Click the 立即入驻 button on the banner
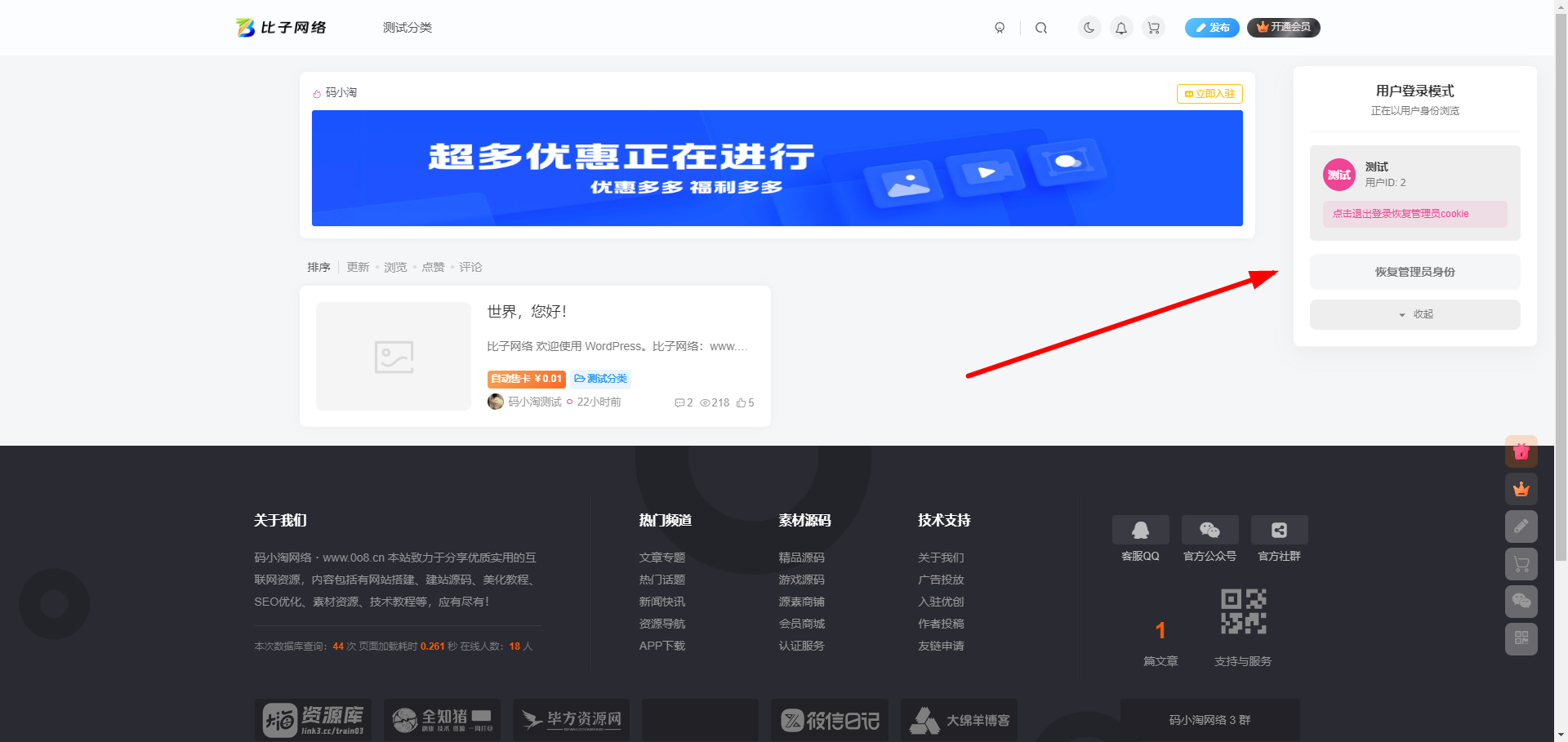Screen dimensions: 1568x742 1209,93
